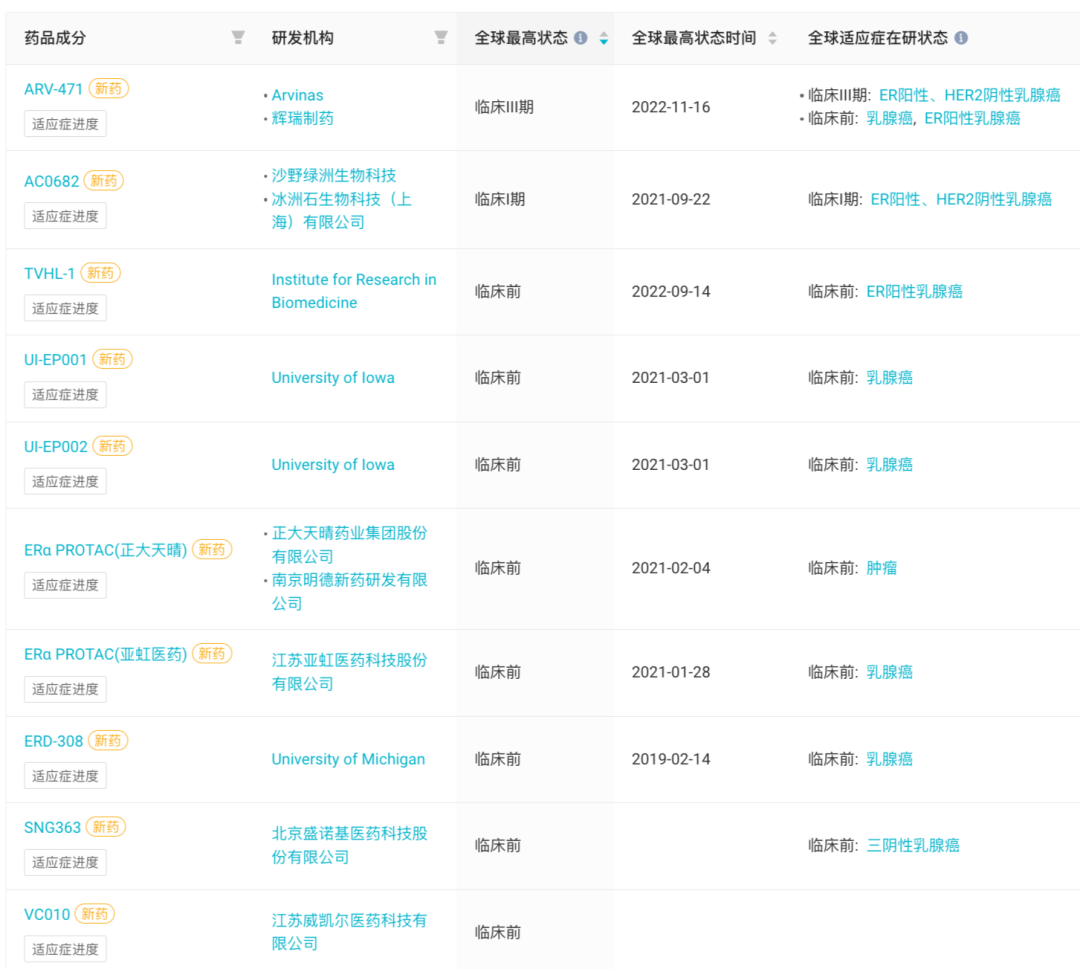This screenshot has width=1080, height=969.
Task: Open University of Iowa link in UI-EP002 row
Action: pos(333,465)
